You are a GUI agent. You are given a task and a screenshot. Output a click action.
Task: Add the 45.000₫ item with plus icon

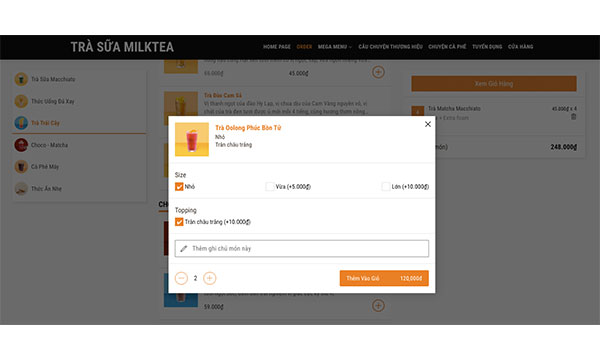coord(378,72)
